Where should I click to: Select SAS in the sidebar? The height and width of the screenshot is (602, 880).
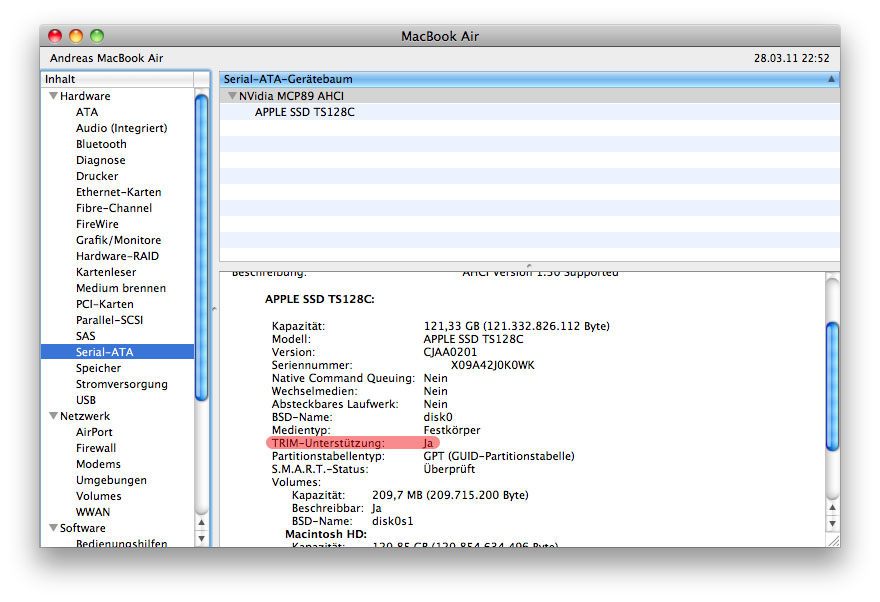pos(85,336)
